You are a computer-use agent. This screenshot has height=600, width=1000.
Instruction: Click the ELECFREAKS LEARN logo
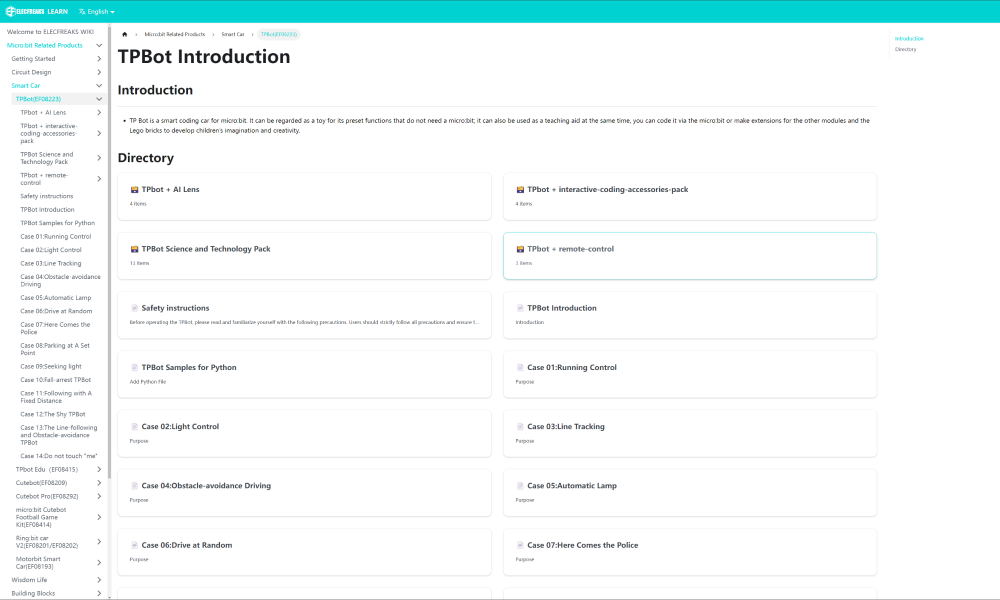point(37,11)
